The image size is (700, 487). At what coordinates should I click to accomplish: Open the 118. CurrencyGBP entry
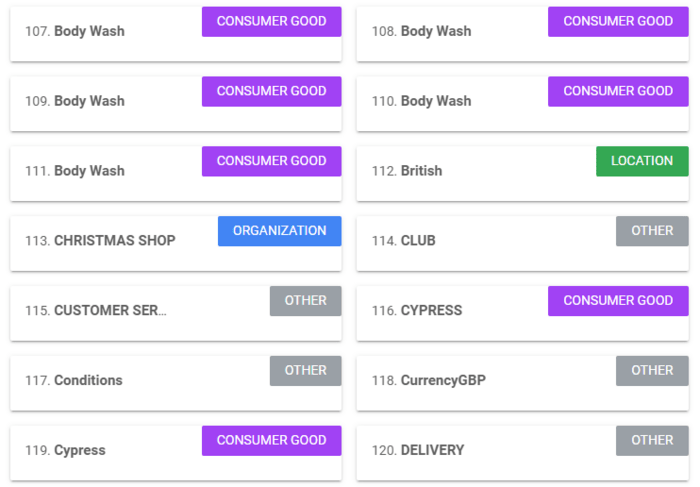(522, 383)
